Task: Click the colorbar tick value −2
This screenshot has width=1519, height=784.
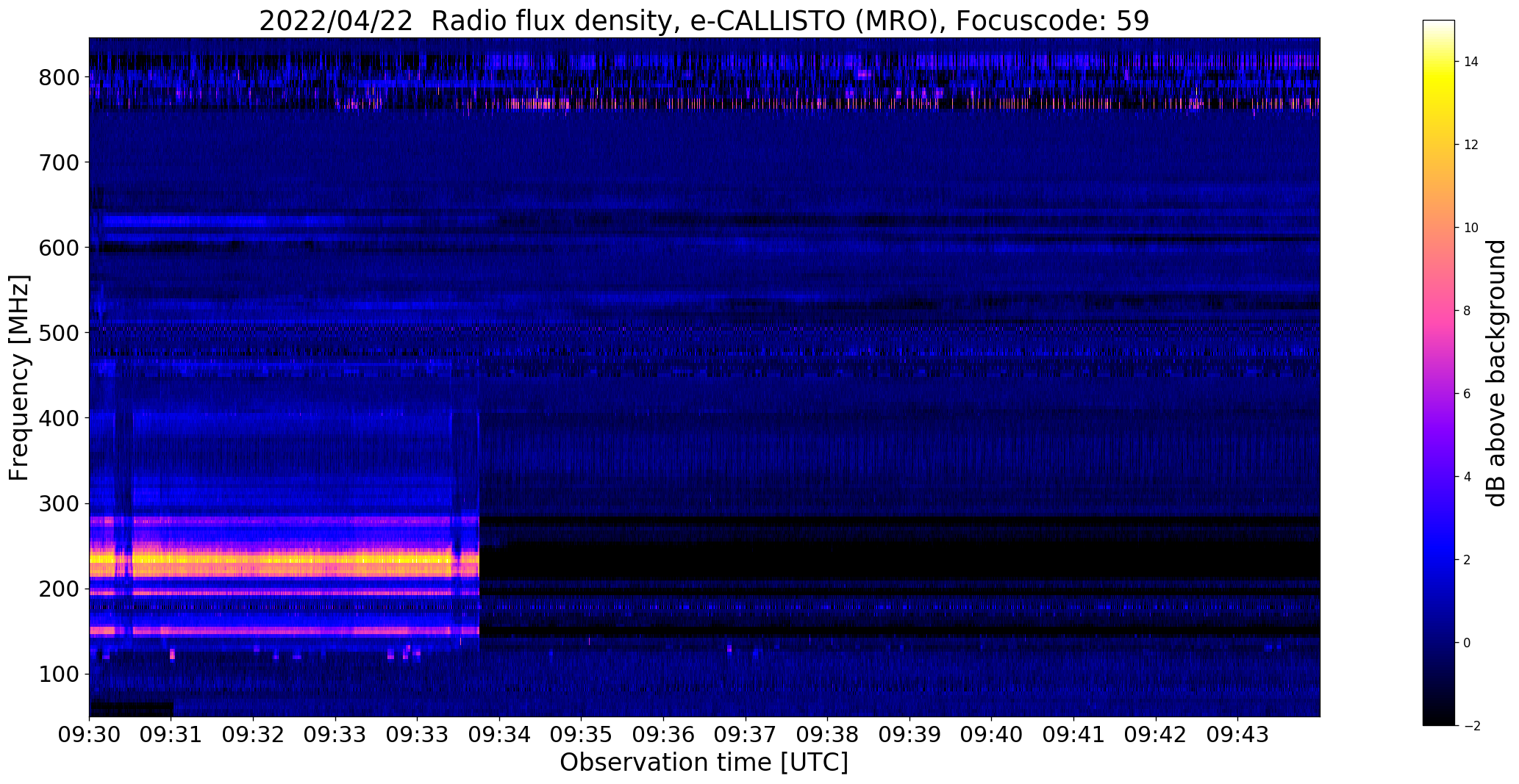Action: coord(1472,726)
